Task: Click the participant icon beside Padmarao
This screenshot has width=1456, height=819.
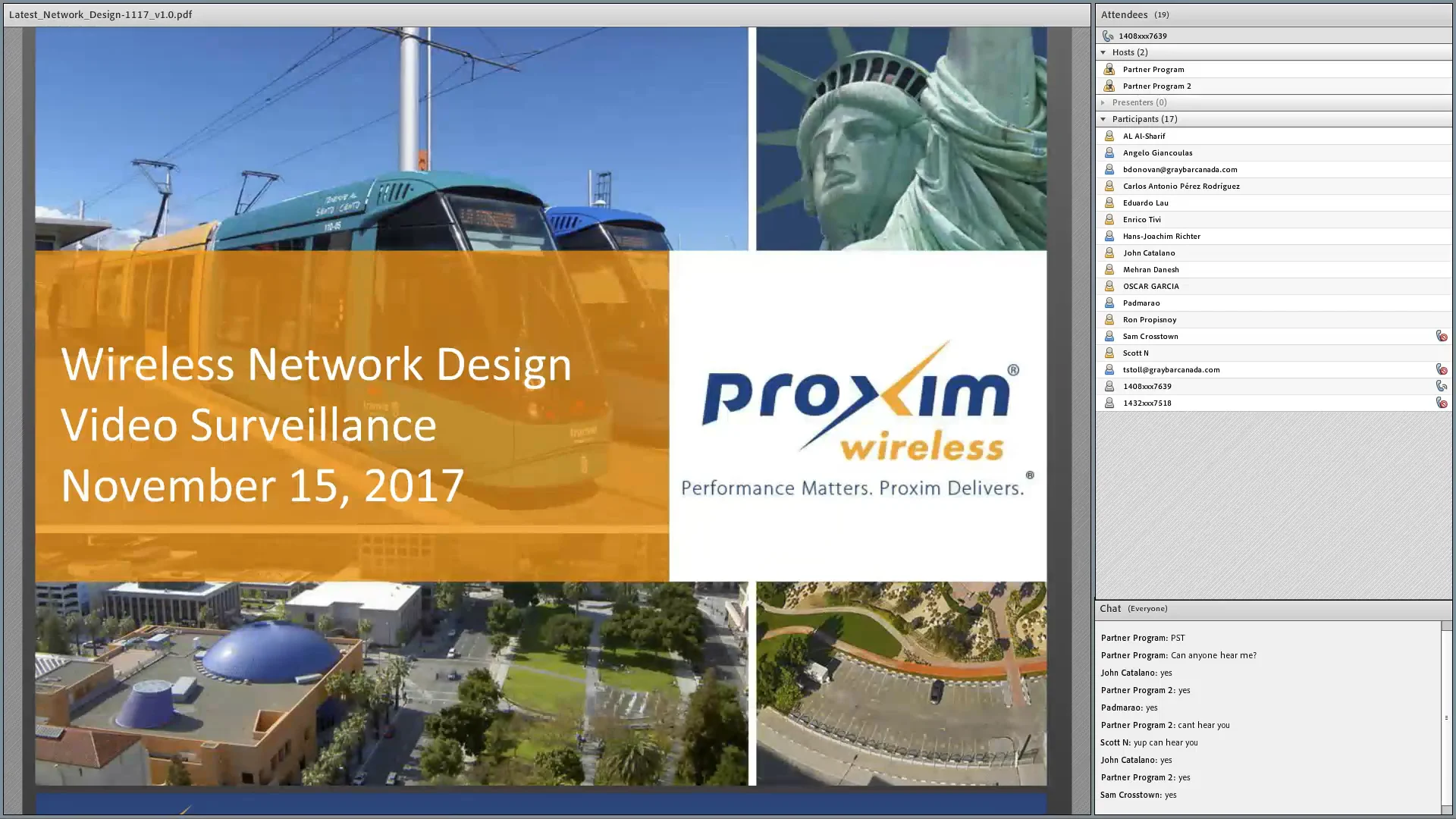Action: point(1109,303)
